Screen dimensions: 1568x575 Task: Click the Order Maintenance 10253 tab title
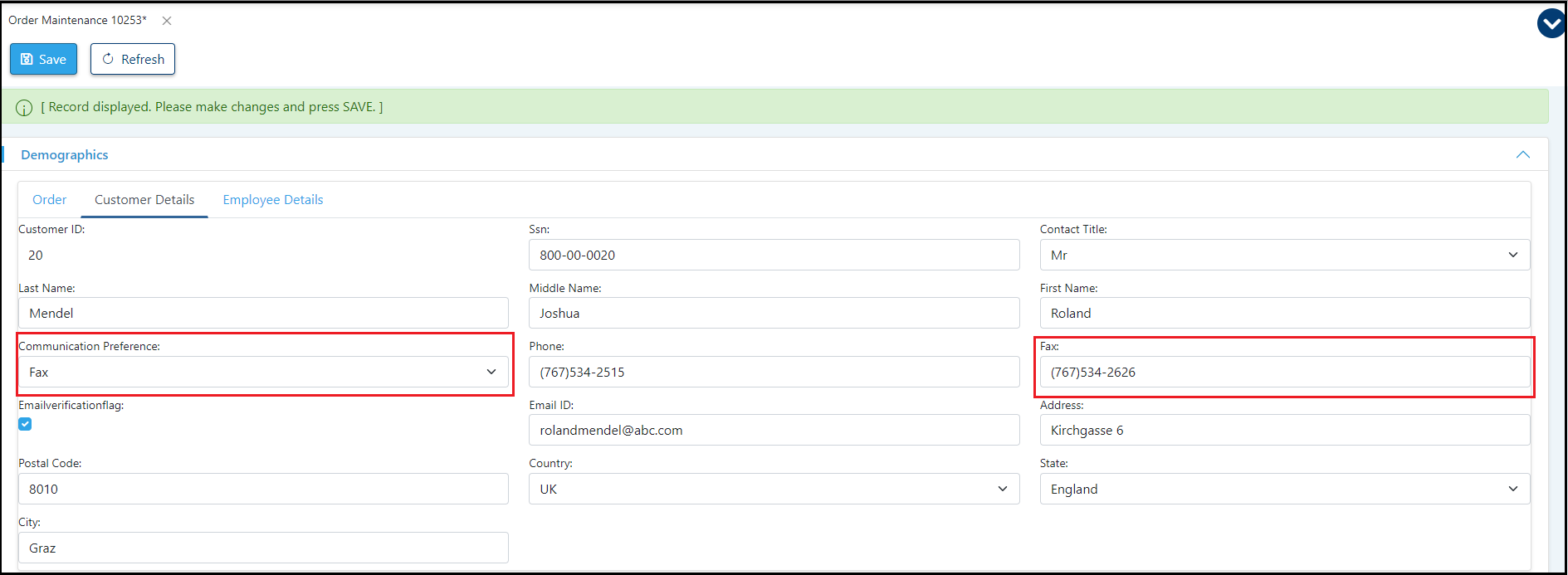(77, 20)
